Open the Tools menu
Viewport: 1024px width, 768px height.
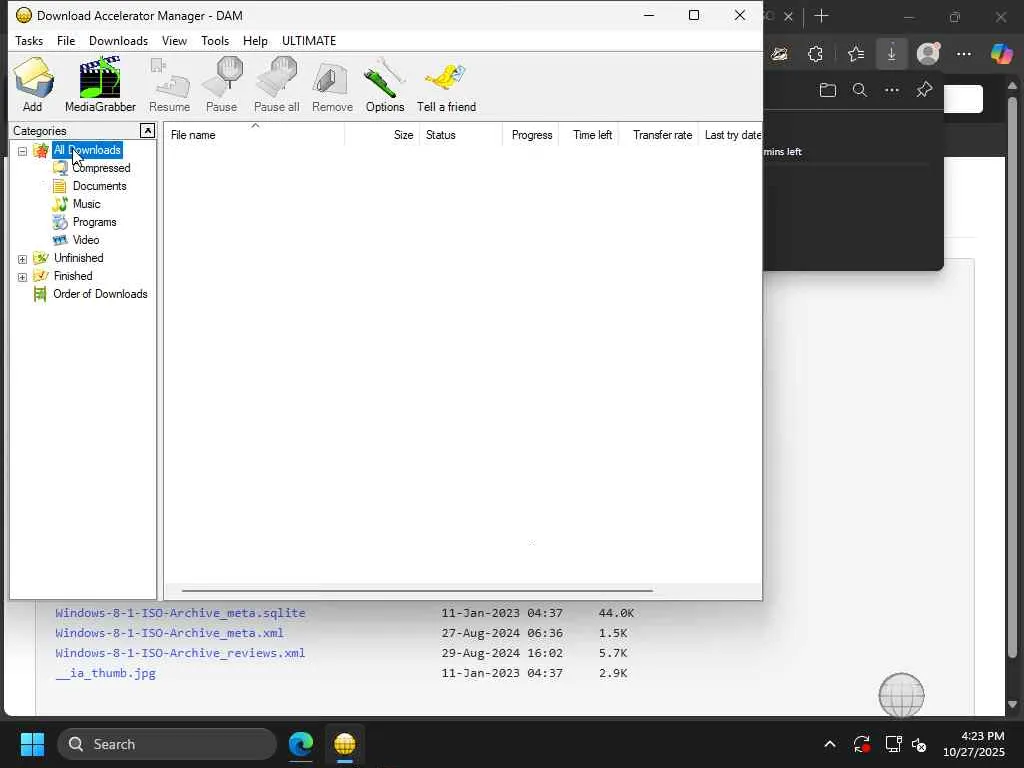(215, 40)
